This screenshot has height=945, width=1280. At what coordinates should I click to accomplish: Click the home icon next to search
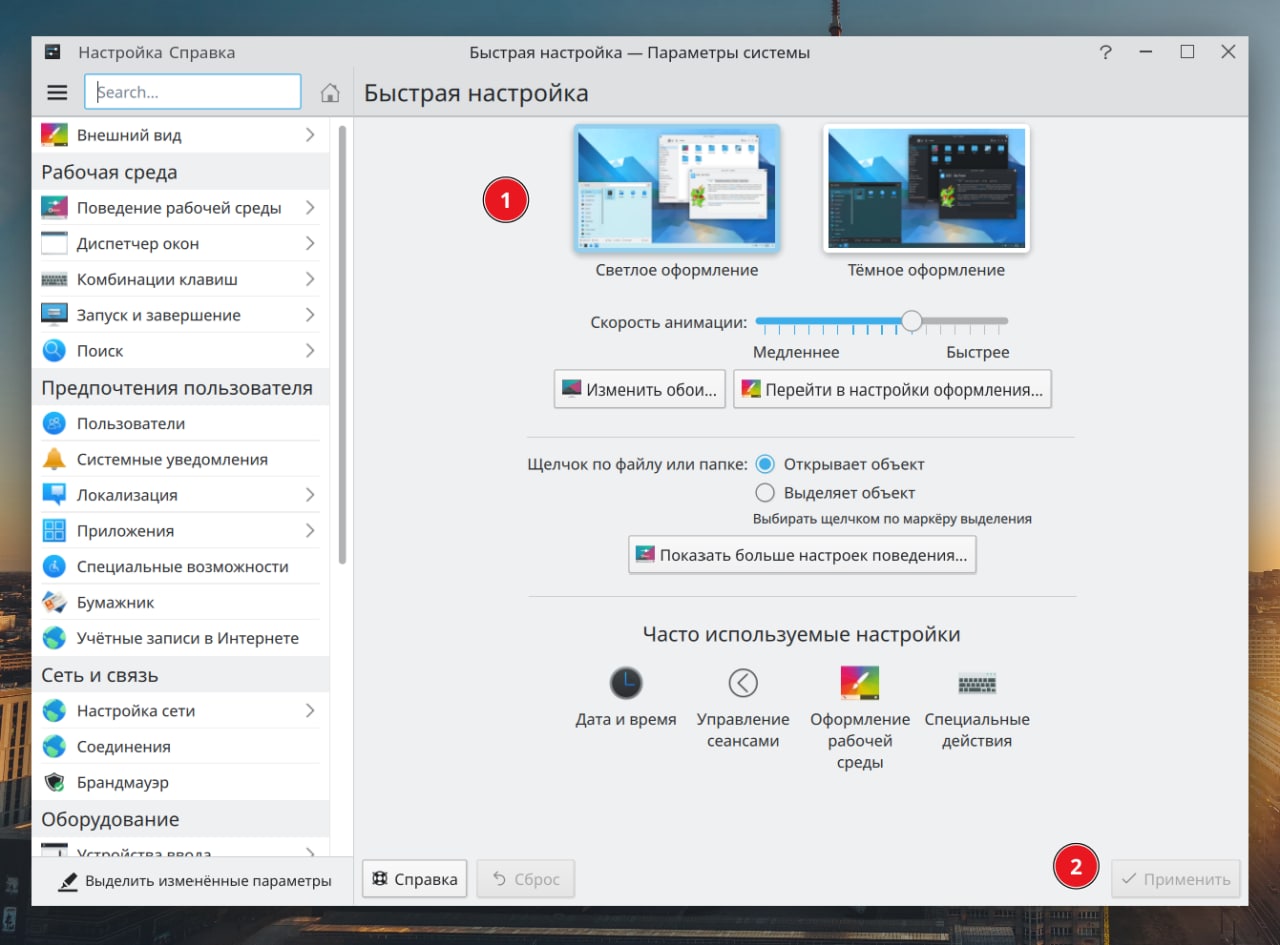pos(330,93)
